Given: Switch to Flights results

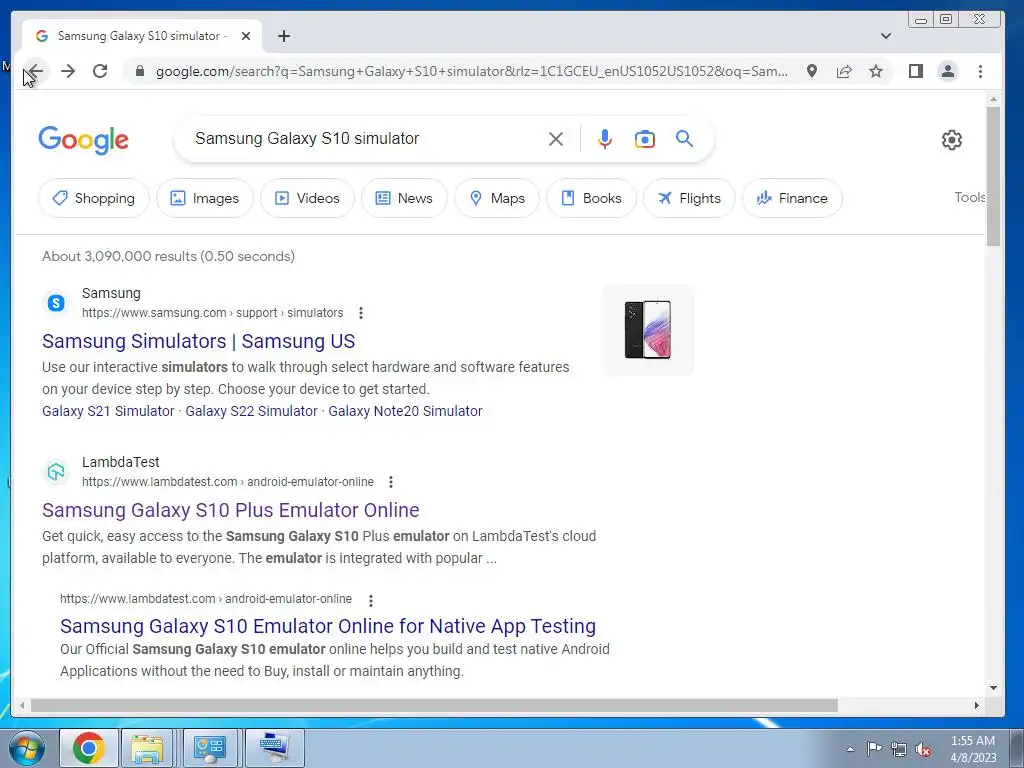Looking at the screenshot, I should click(689, 198).
